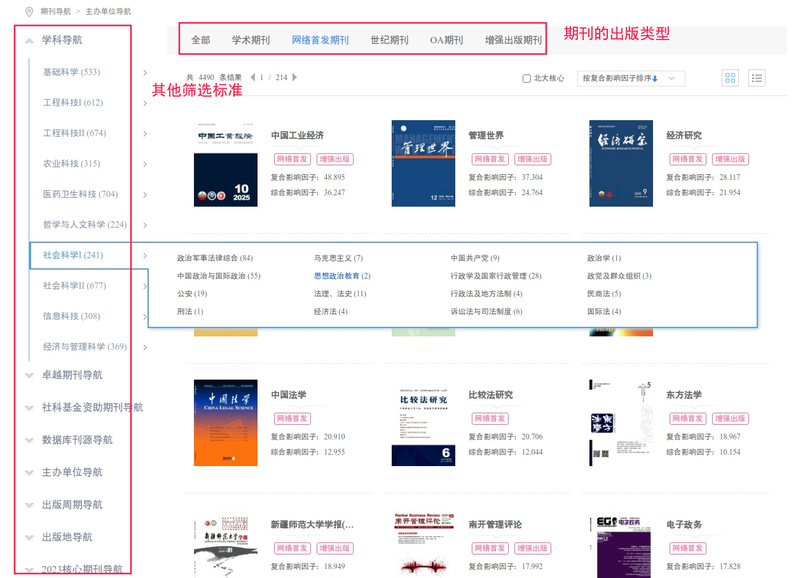Click the location pin breadcrumb icon
The image size is (799, 578).
(28, 12)
